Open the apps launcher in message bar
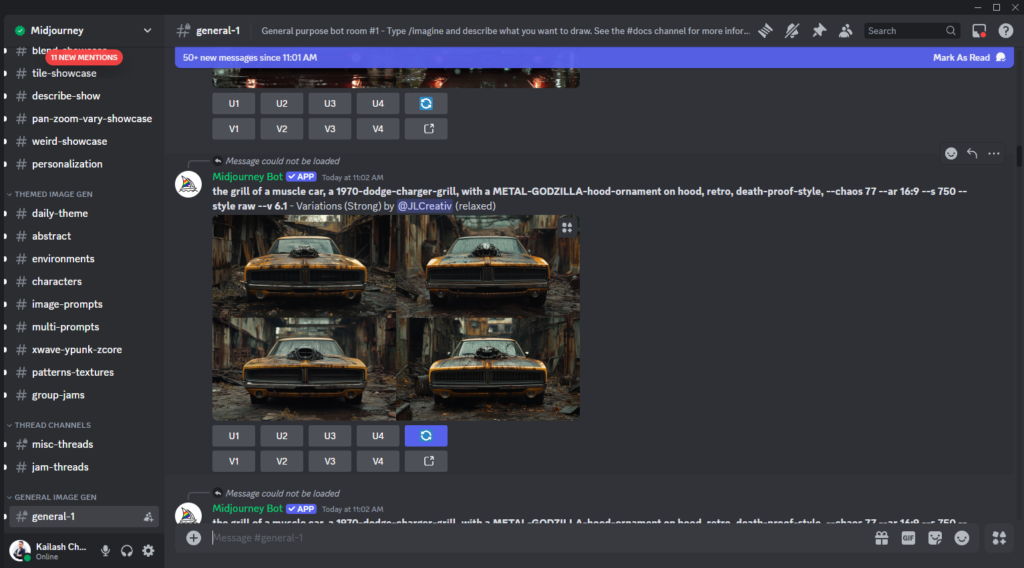The image size is (1024, 568). [x=999, y=538]
